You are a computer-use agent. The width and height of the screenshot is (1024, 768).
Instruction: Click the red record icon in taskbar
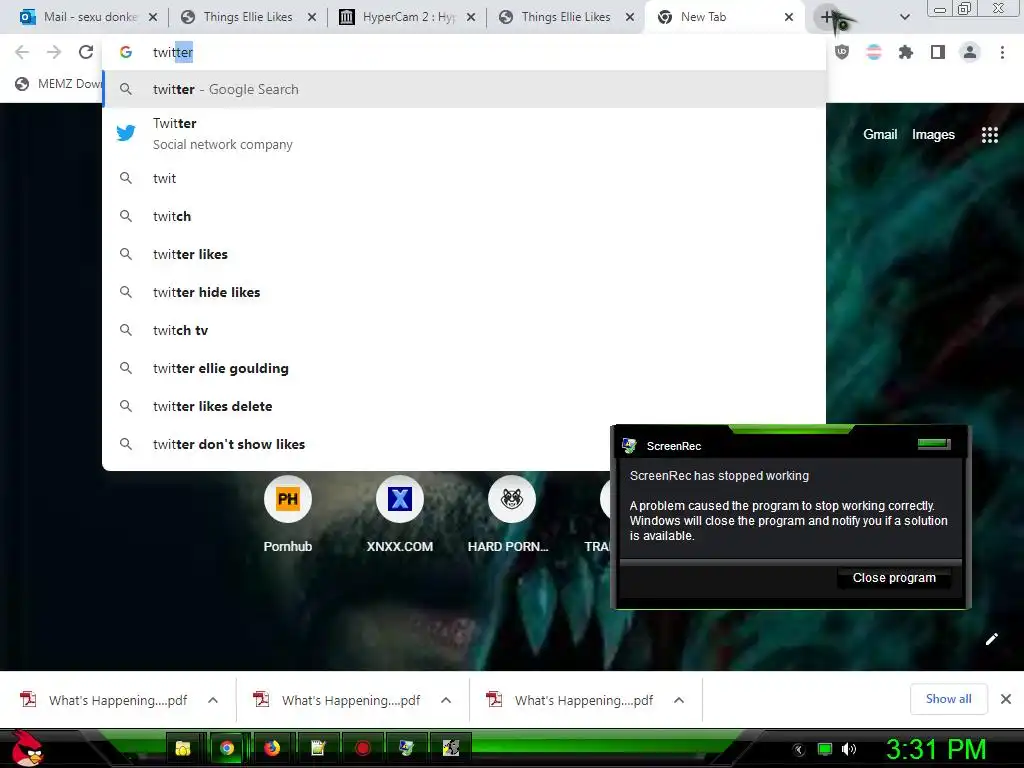click(362, 748)
